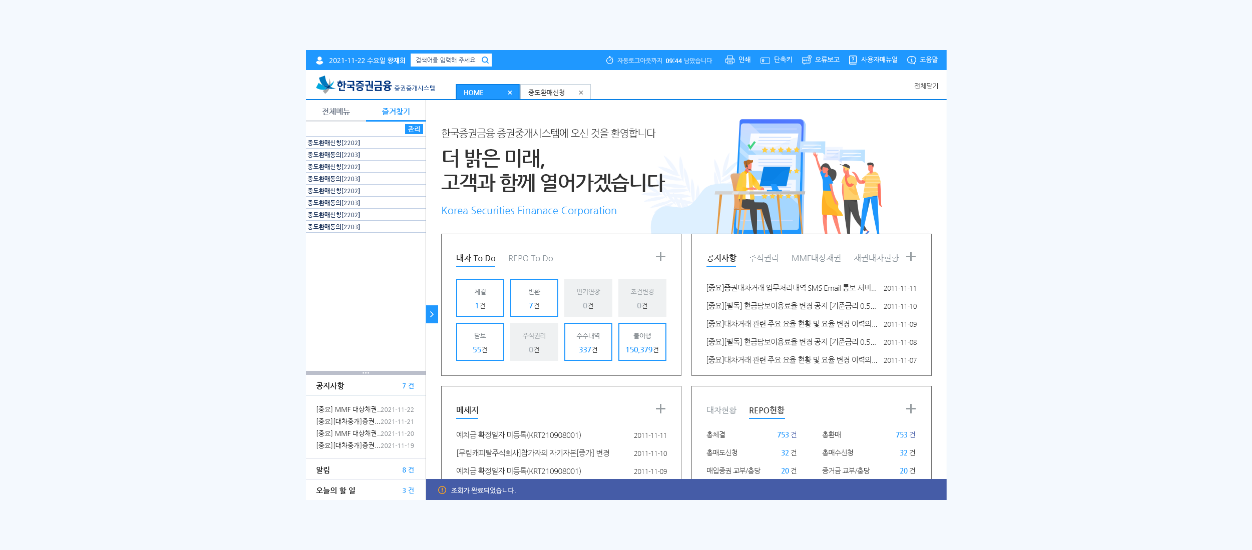Select the REPO To Do tab
The height and width of the screenshot is (550, 1252).
point(531,258)
